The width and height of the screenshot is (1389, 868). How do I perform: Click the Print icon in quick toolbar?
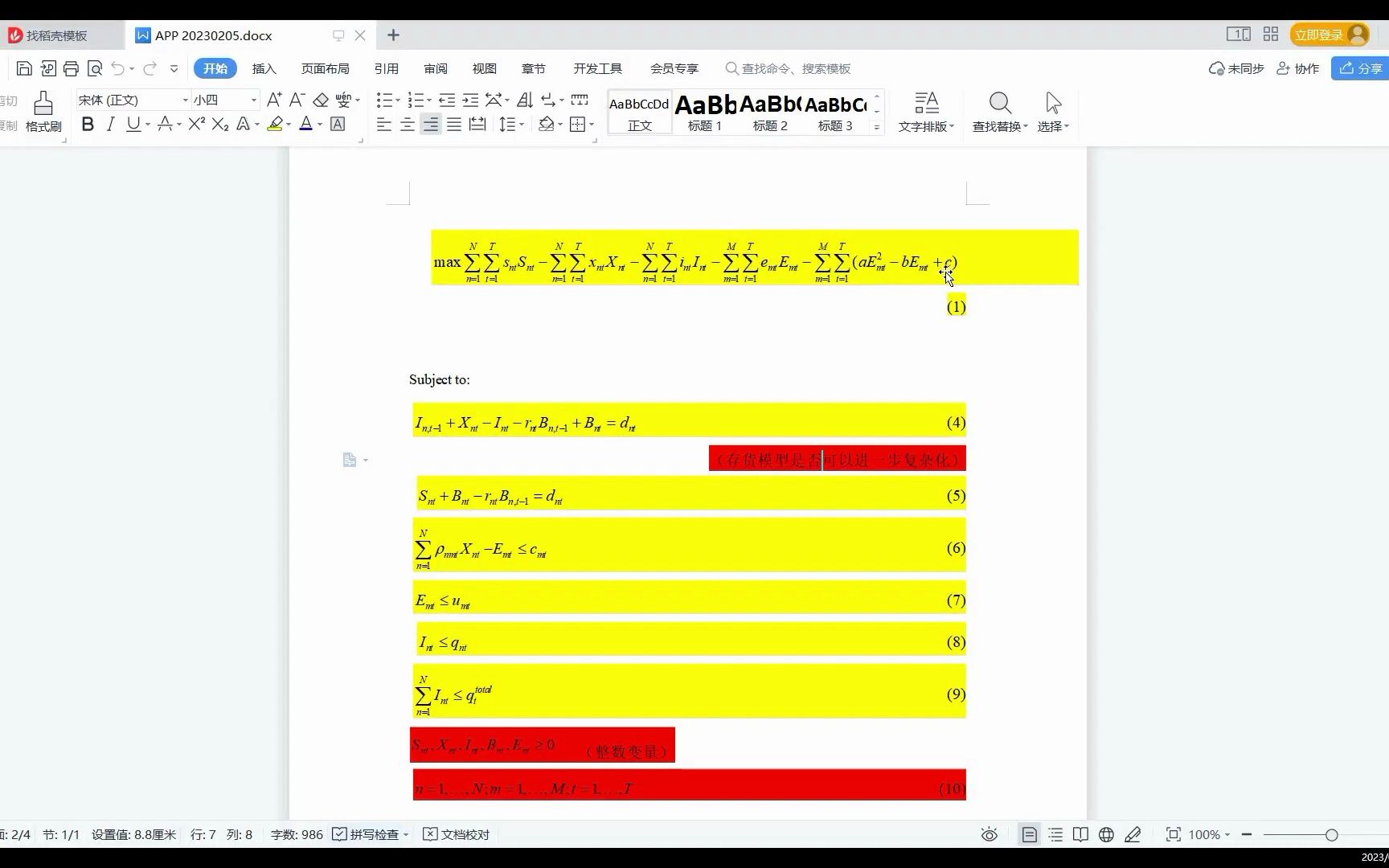[71, 68]
